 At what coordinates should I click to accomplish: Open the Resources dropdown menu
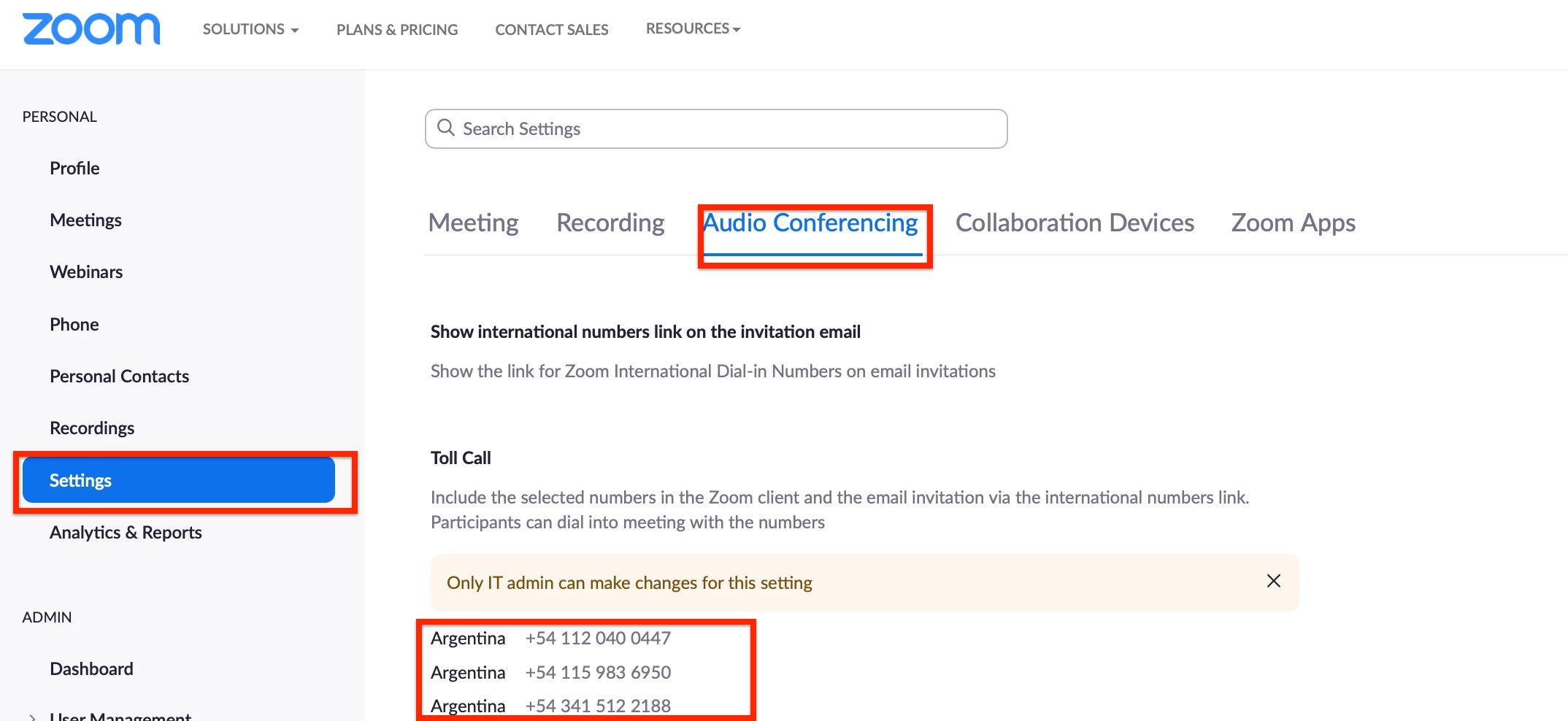tap(693, 28)
